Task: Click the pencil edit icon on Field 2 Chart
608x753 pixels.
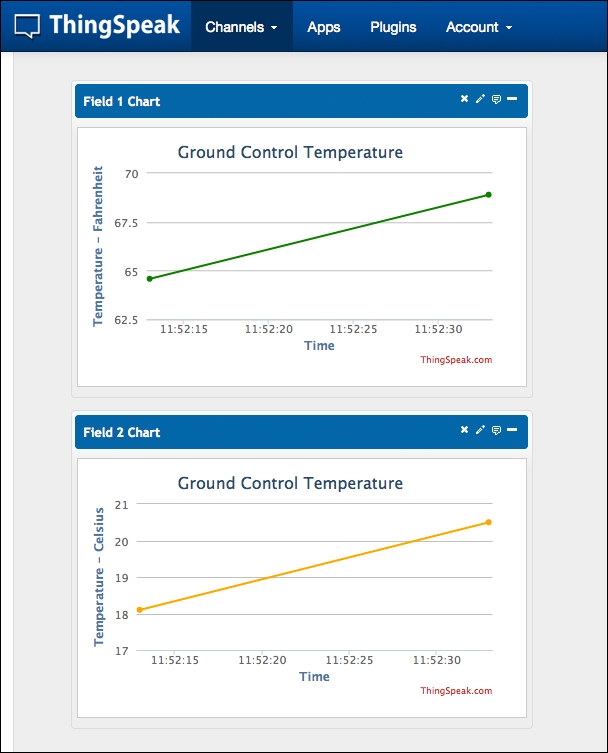Action: tap(480, 430)
